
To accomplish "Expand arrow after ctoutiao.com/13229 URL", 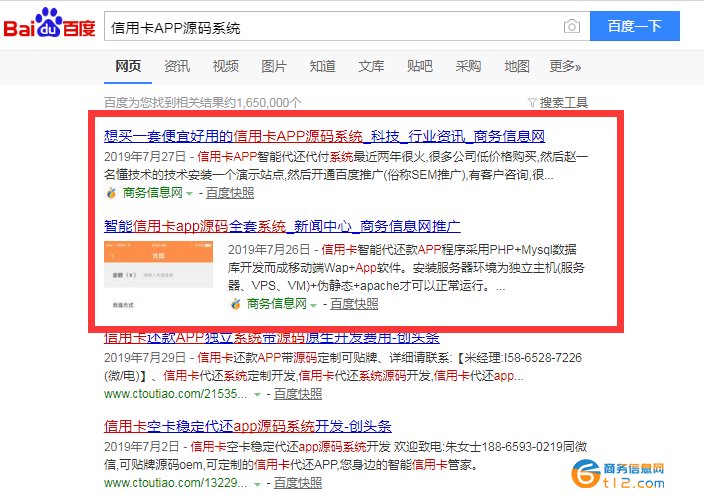I will 257,484.
